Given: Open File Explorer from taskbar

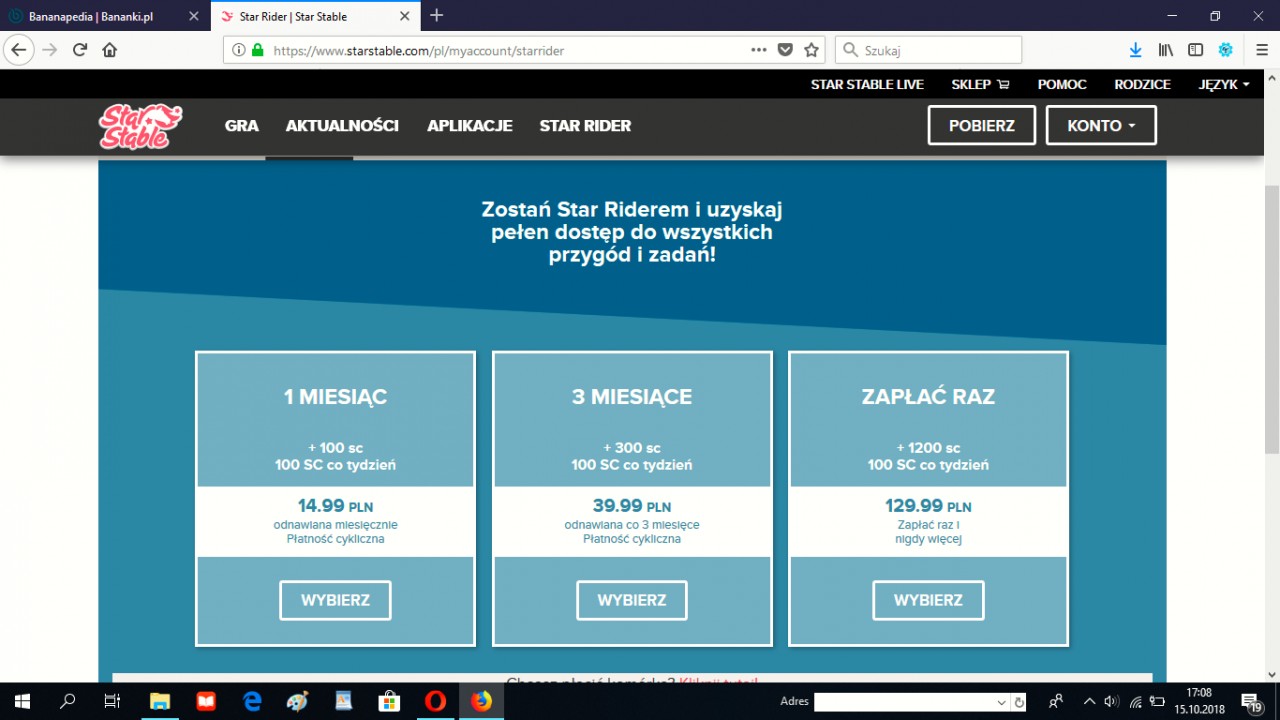Looking at the screenshot, I should pyautogui.click(x=160, y=701).
